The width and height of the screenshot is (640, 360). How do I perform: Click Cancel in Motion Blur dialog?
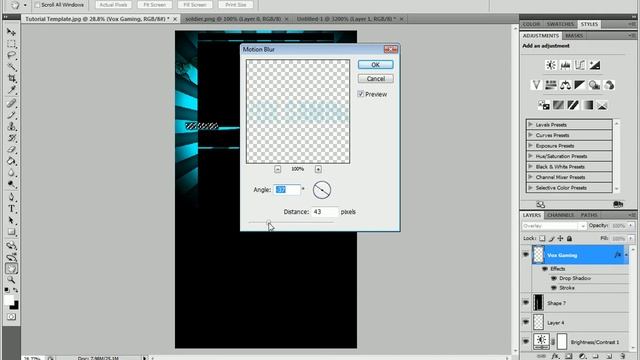point(376,79)
